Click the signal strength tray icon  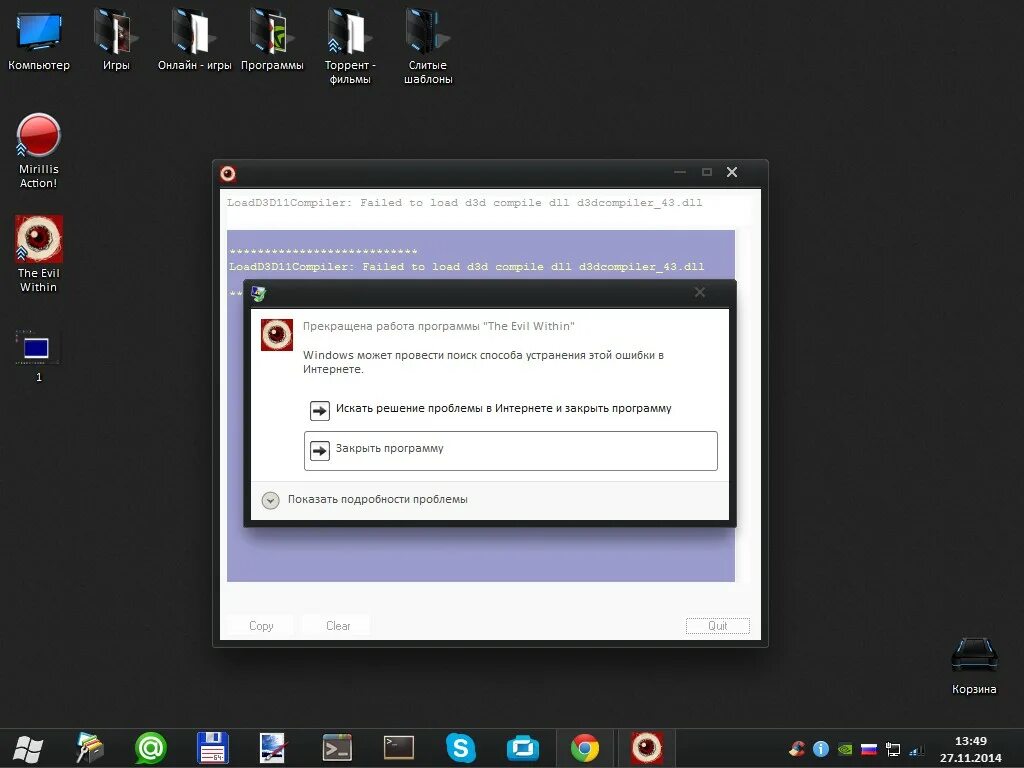pos(917,750)
